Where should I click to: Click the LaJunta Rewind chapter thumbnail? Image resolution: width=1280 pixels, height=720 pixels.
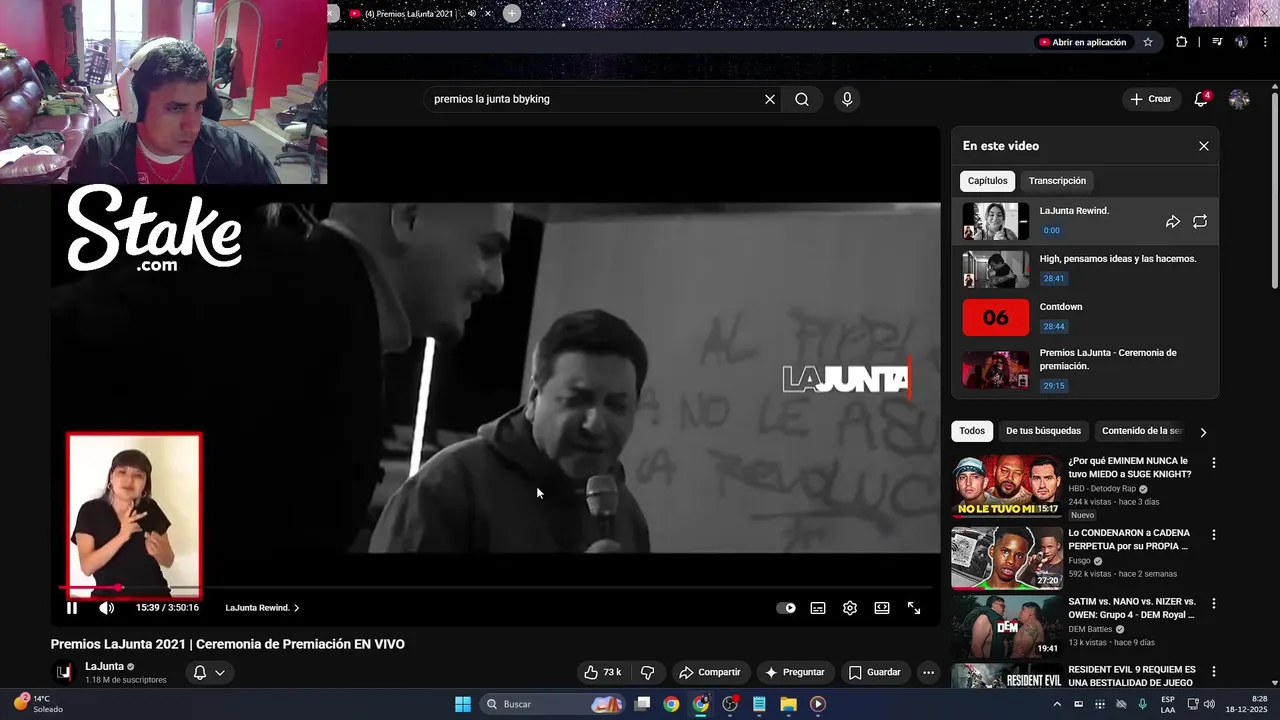(995, 222)
